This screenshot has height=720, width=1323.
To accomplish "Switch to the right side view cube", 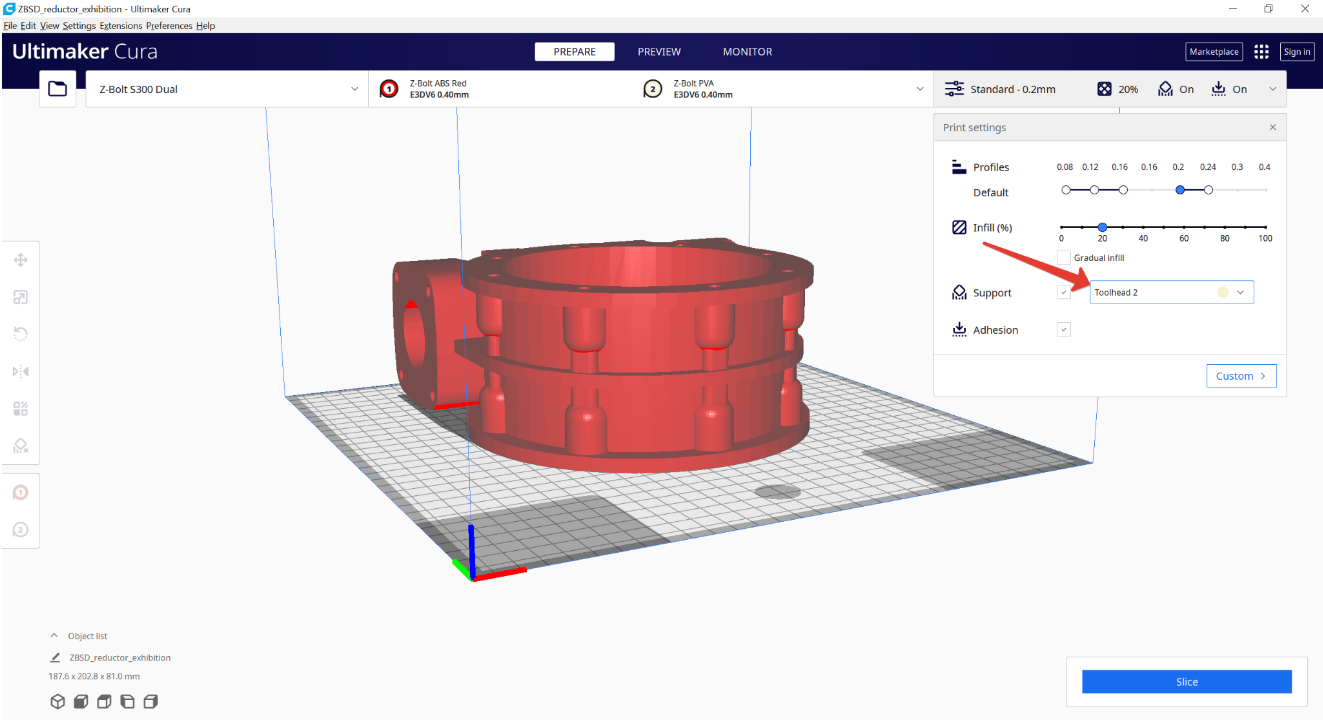I will (x=150, y=702).
